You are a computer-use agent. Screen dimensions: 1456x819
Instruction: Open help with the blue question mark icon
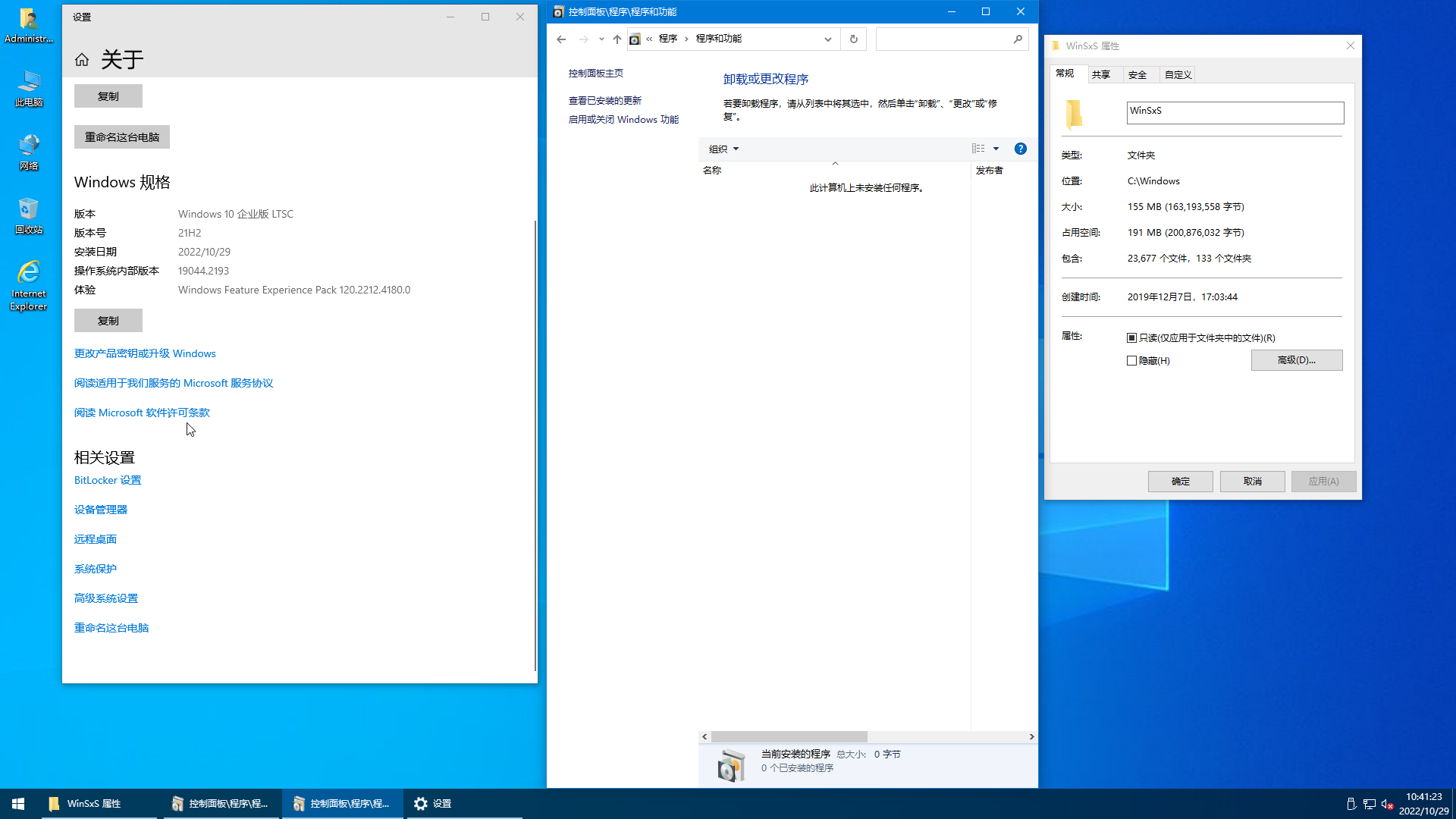tap(1021, 149)
